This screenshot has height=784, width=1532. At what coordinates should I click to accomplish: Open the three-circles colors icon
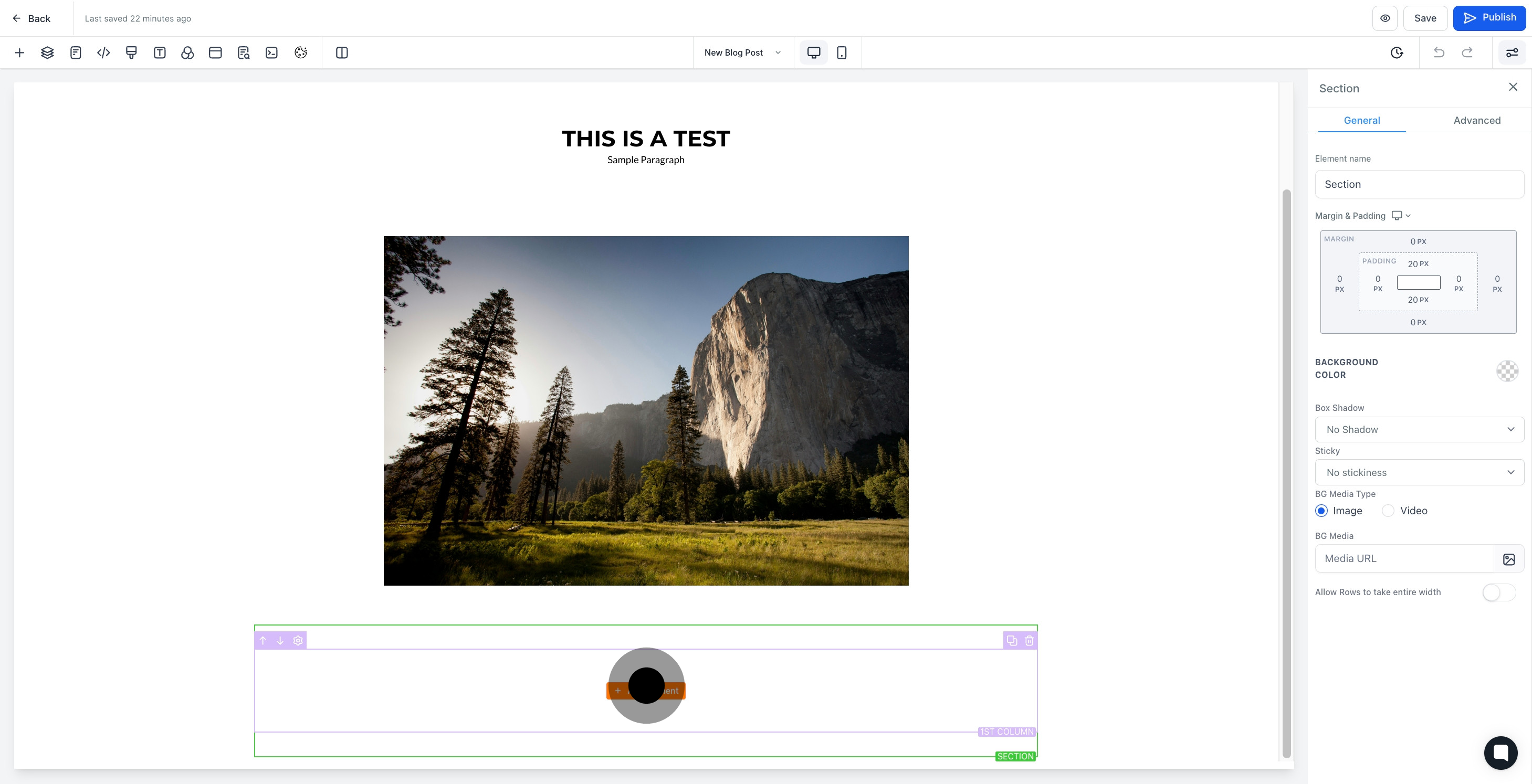pos(187,53)
